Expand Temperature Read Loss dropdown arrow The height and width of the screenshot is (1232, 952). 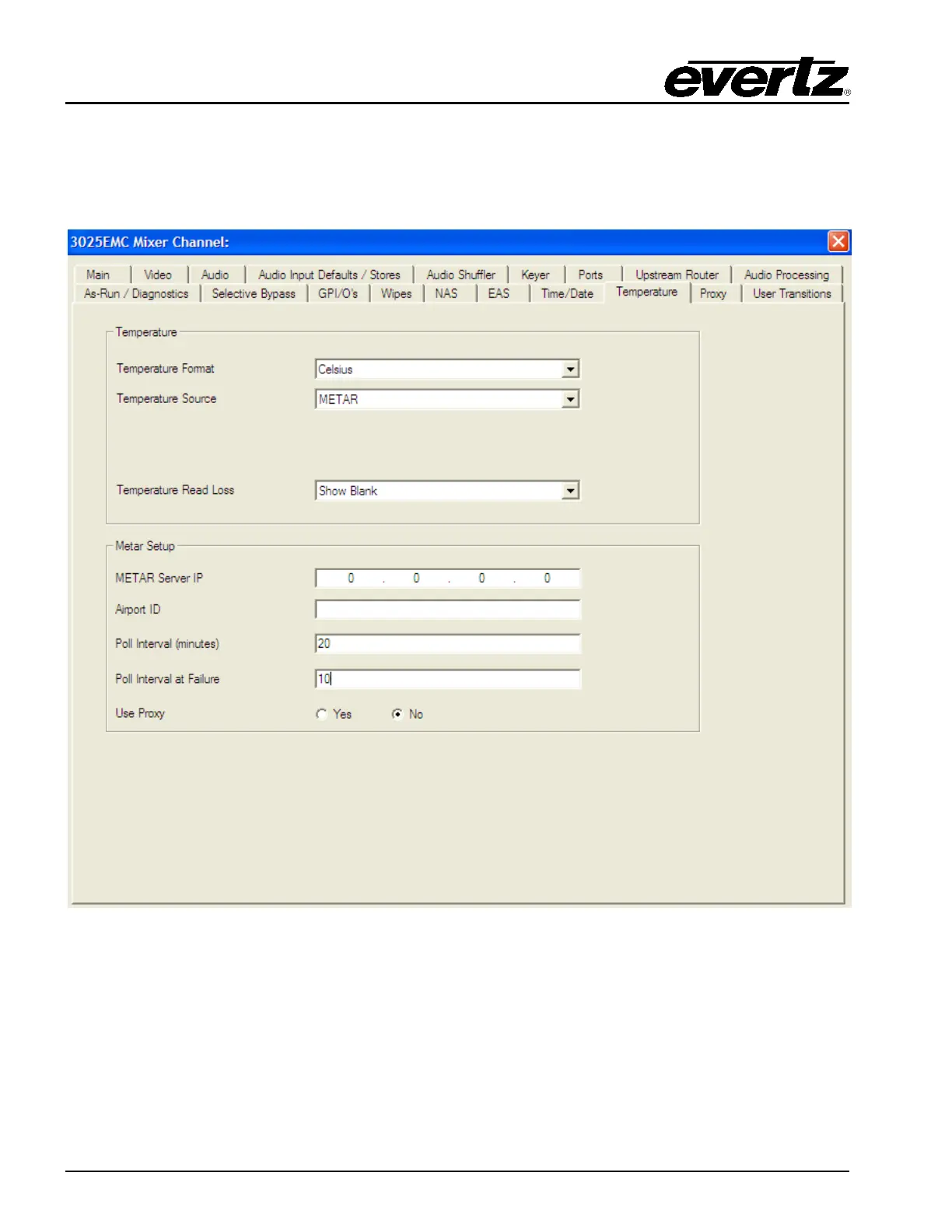click(x=571, y=491)
